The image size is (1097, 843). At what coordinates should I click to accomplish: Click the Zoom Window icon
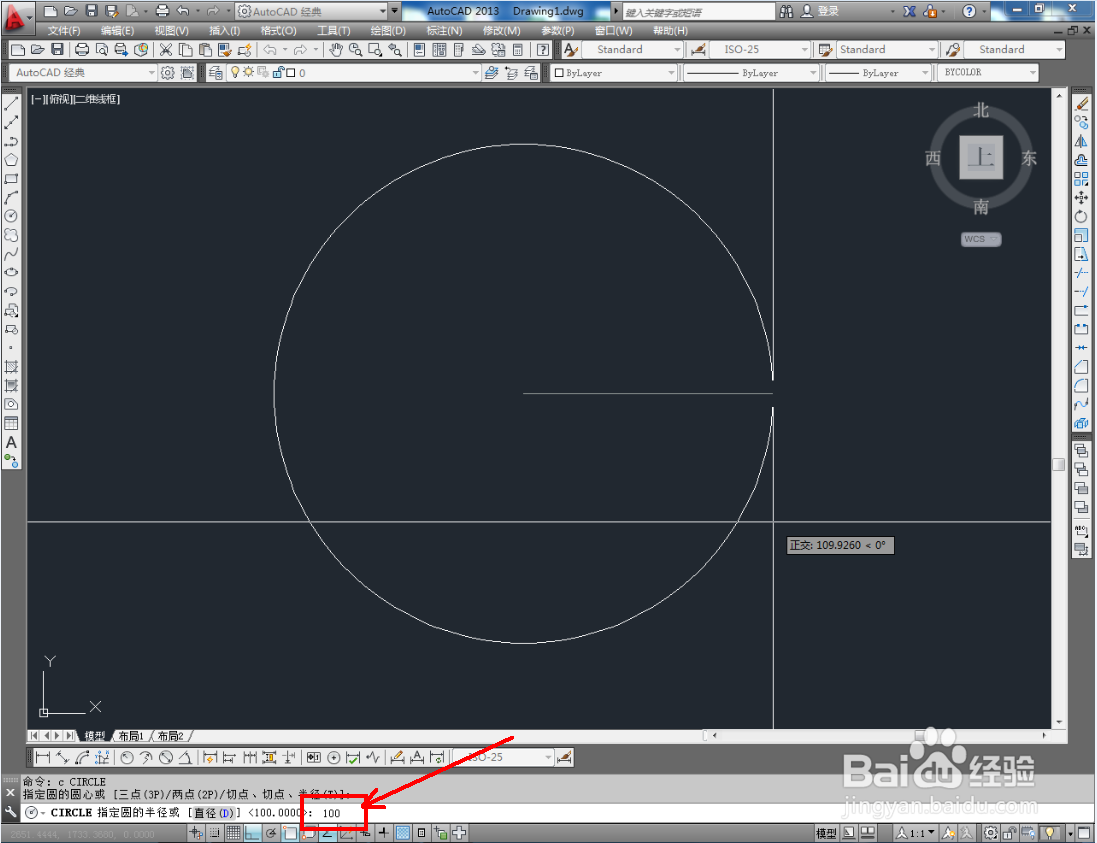(x=375, y=50)
